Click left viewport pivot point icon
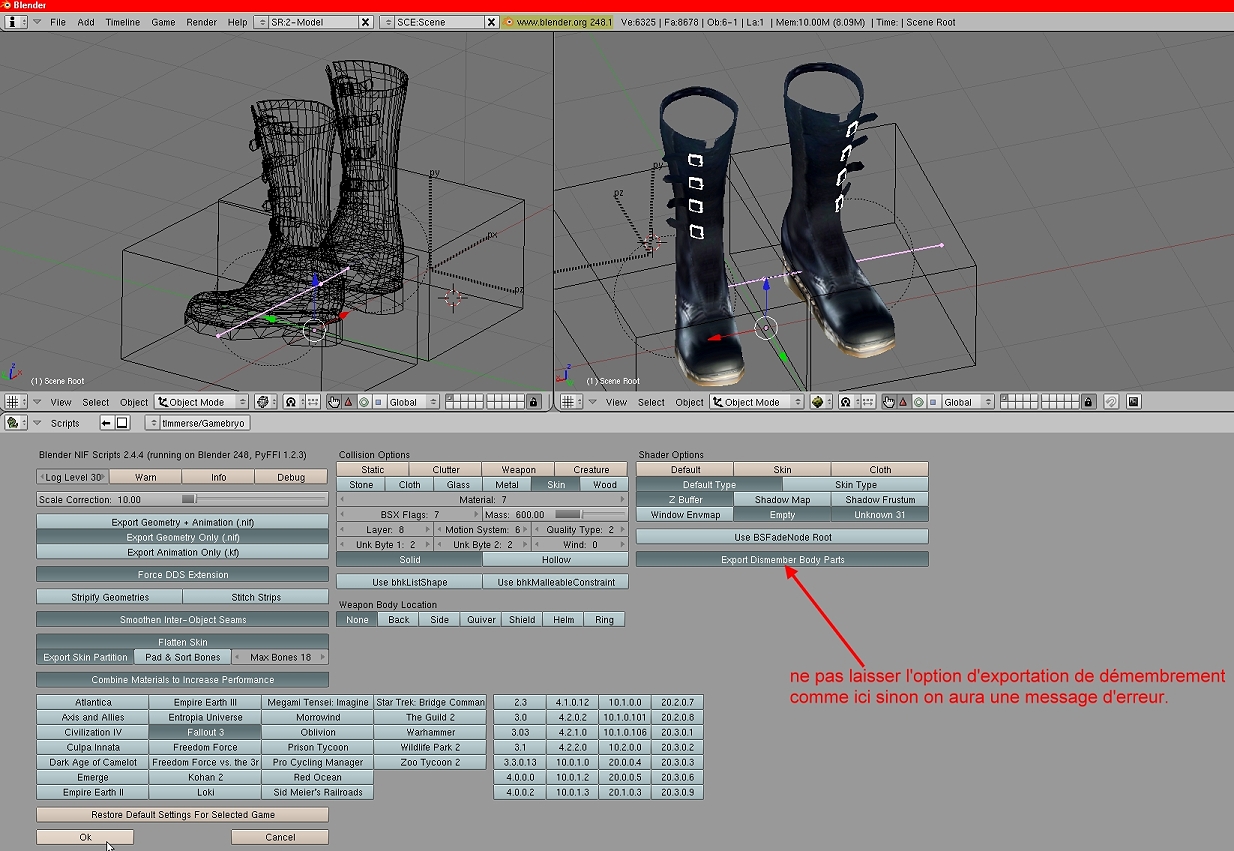1234x851 pixels. point(293,402)
